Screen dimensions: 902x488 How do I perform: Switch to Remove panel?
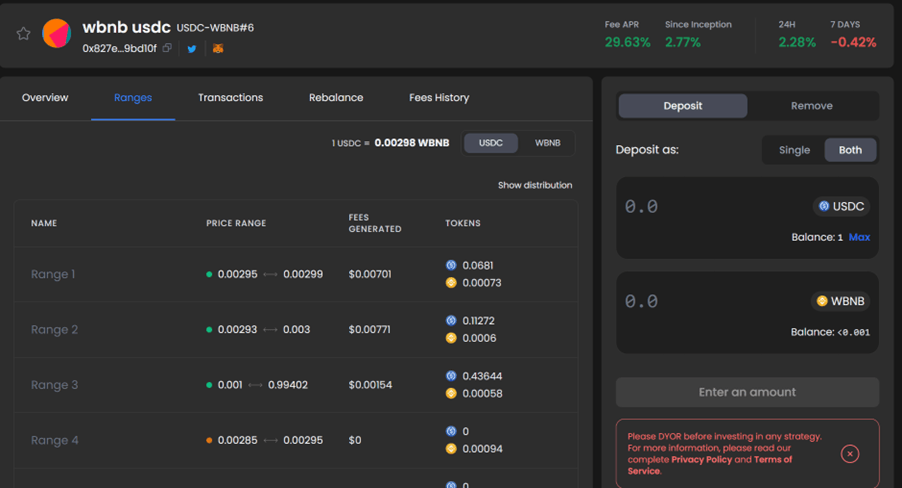coord(812,106)
